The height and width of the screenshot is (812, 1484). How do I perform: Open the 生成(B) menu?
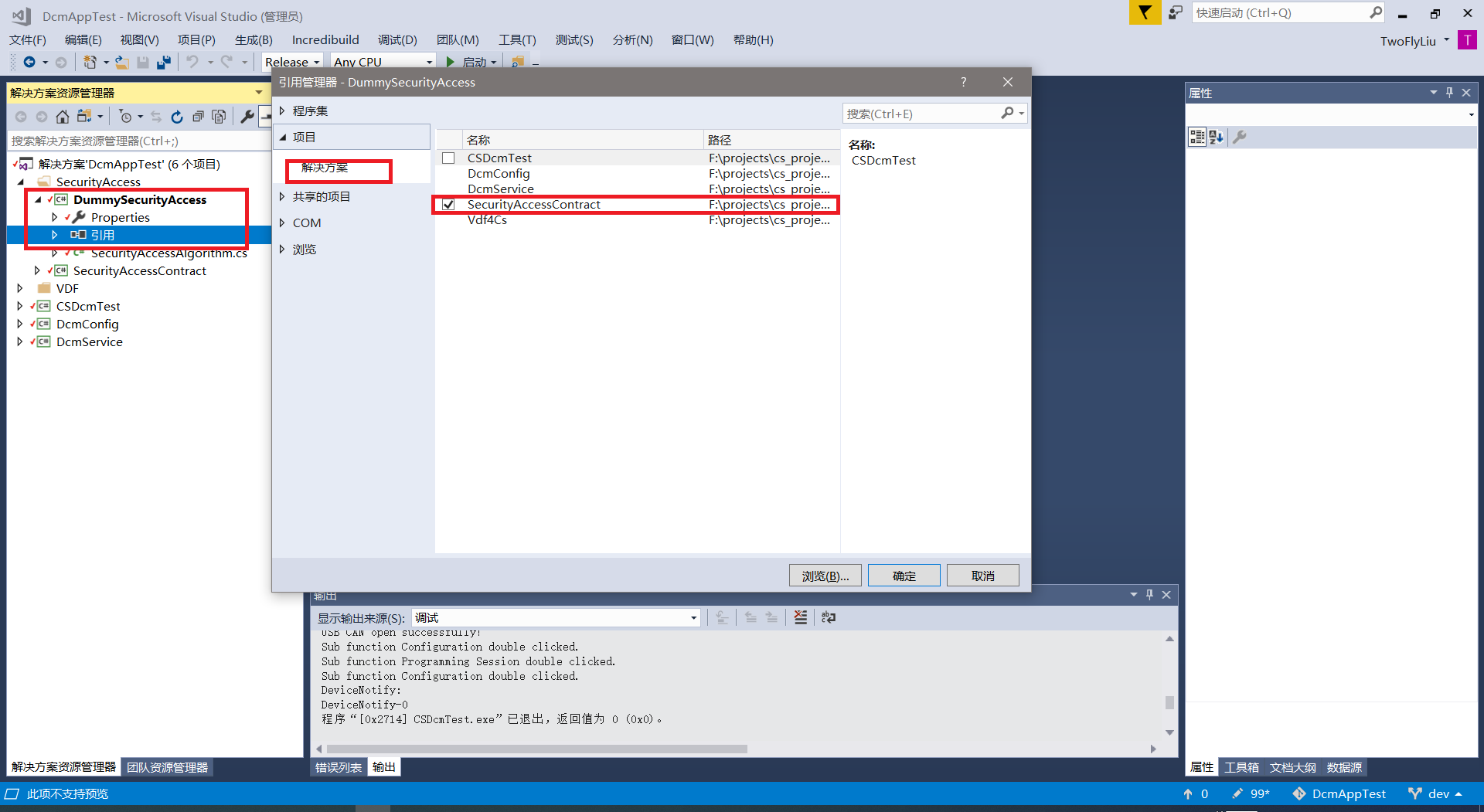coord(254,39)
